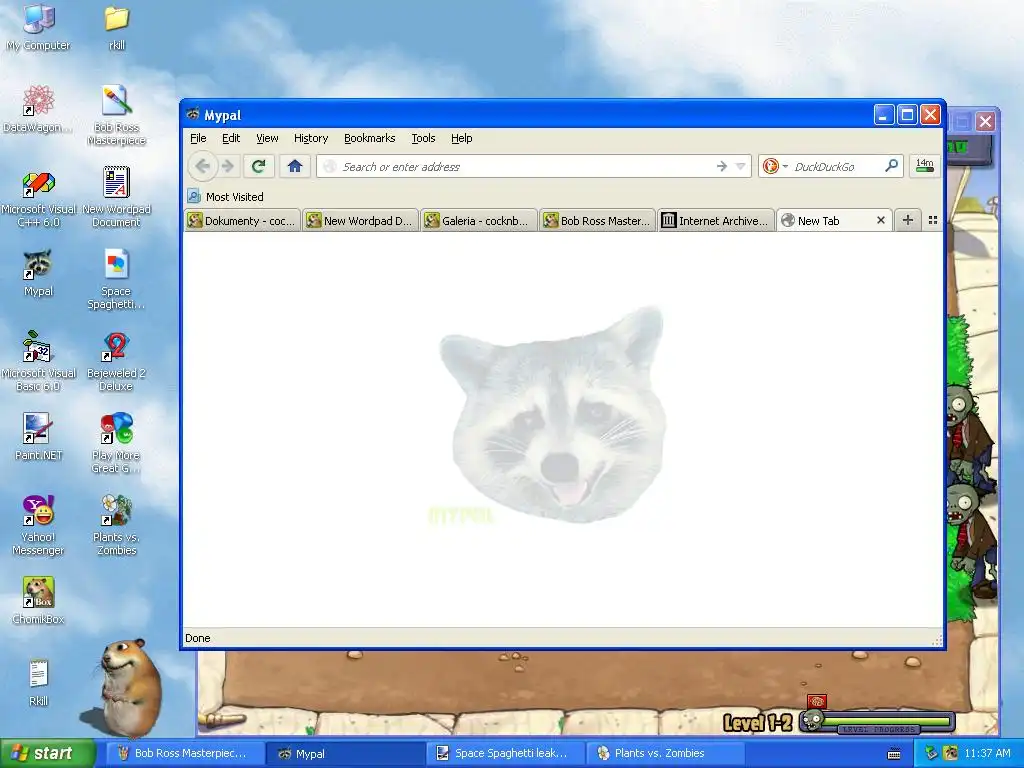
Task: Select the Rkill text file icon
Action: [38, 683]
